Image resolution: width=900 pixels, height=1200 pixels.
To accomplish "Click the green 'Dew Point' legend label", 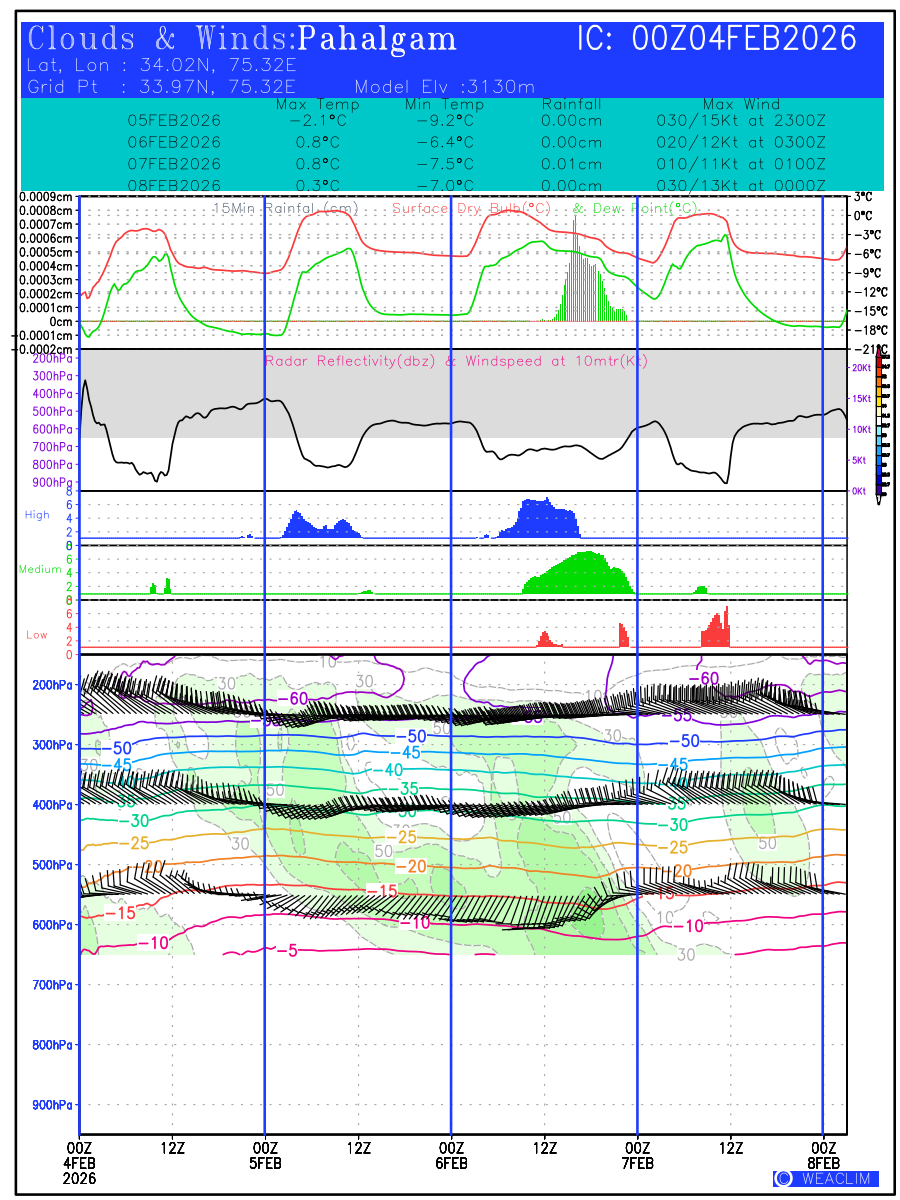I will coord(634,208).
